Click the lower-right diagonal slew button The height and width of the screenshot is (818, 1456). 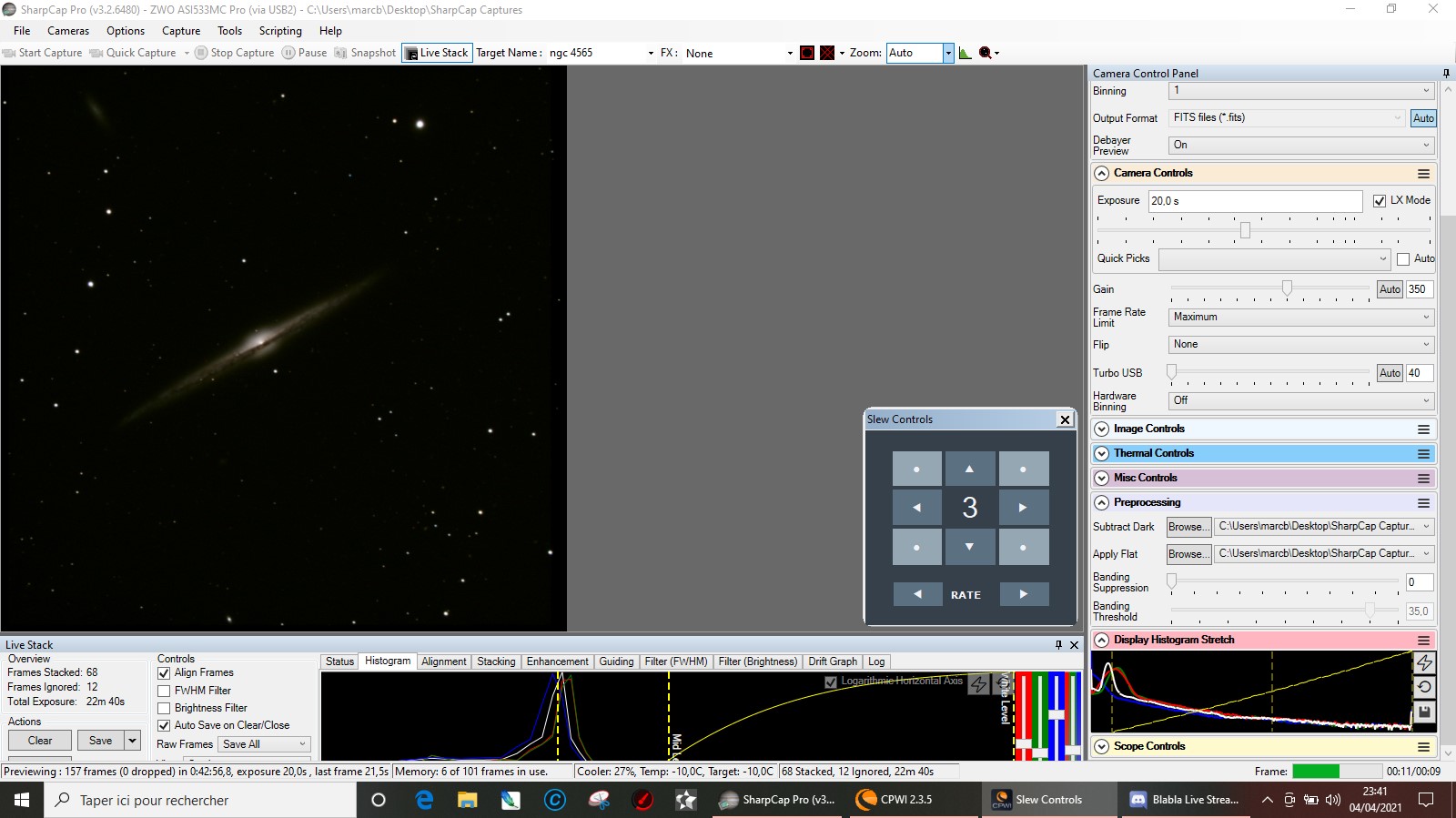click(x=1023, y=547)
